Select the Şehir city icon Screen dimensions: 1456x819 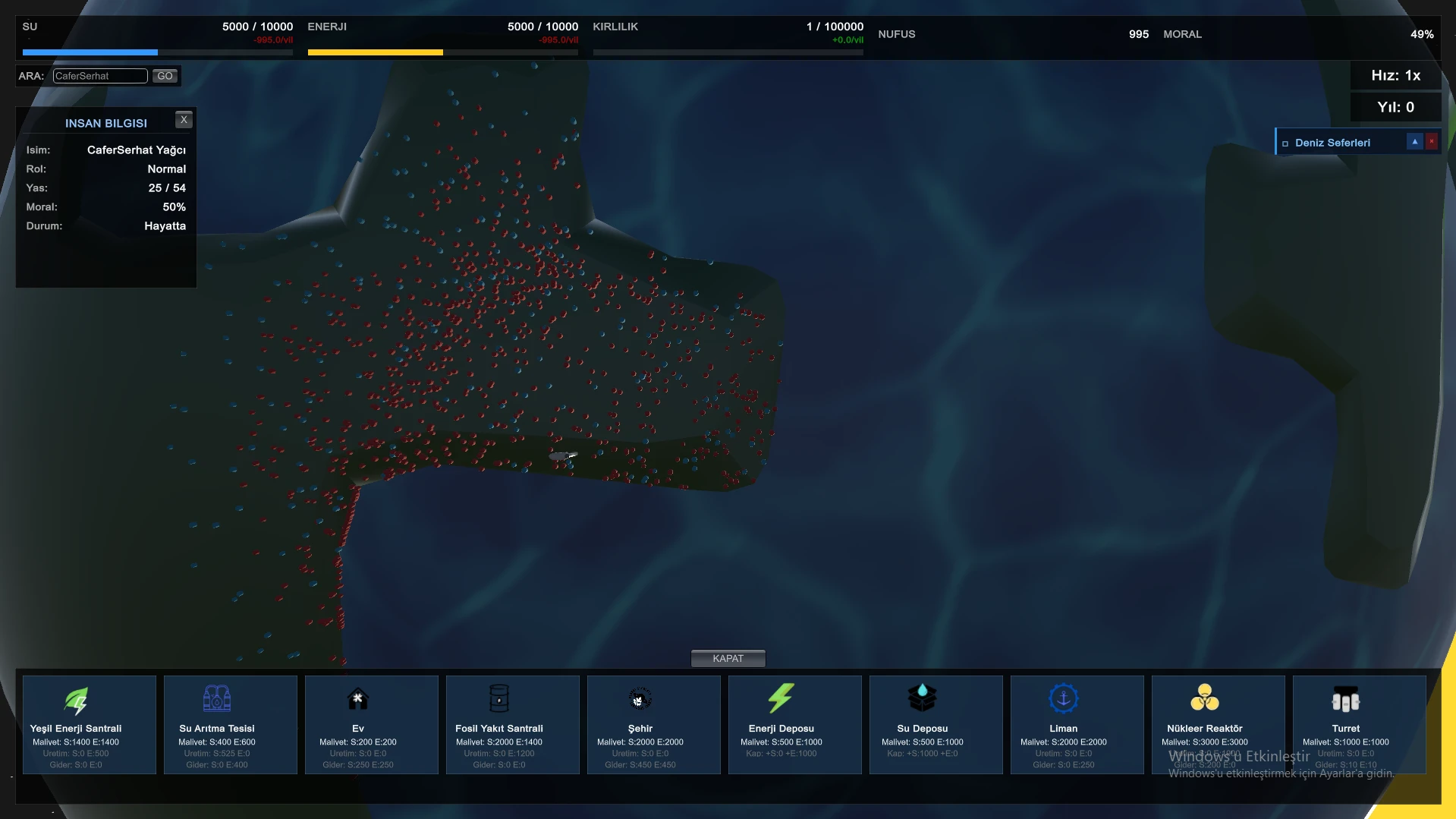coord(640,699)
